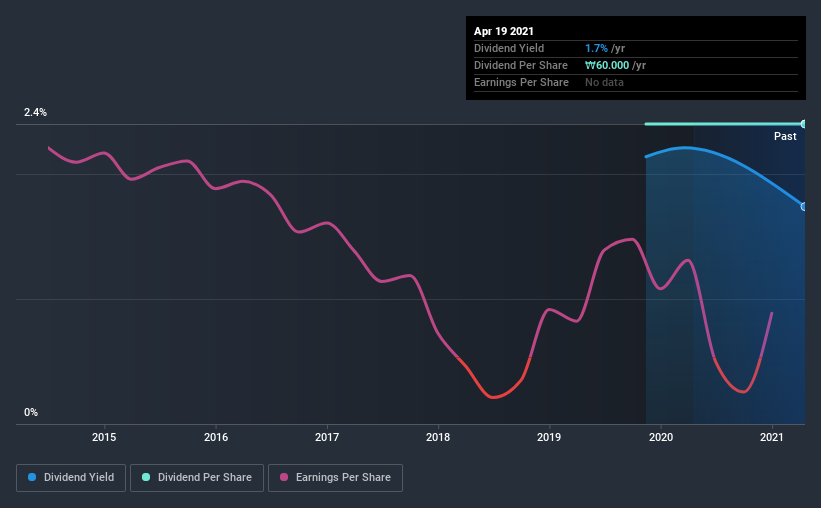This screenshot has width=821, height=508.
Task: Toggle the Dividend Per Share legend button
Action: [x=197, y=478]
